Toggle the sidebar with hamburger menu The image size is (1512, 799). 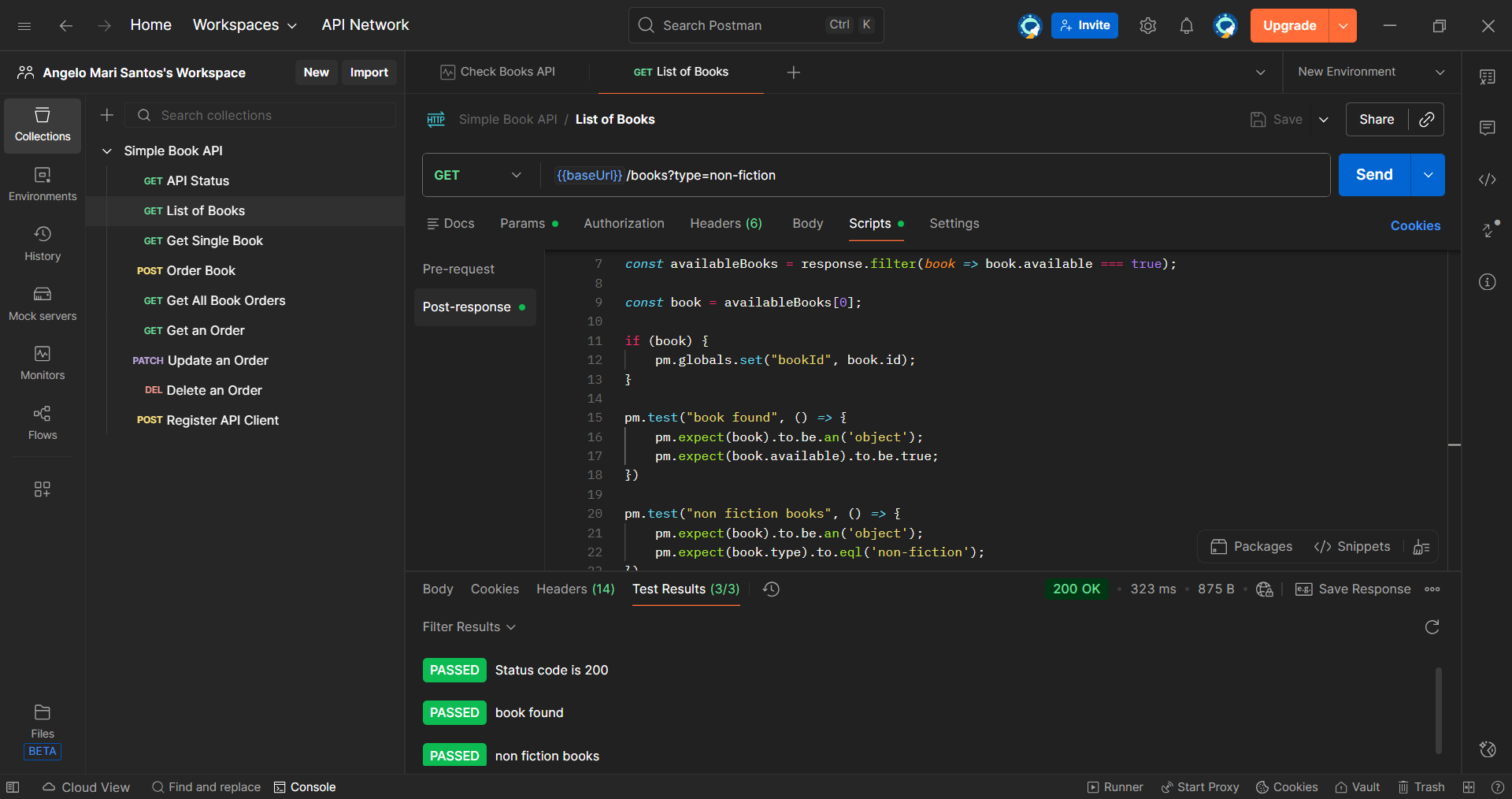coord(24,26)
